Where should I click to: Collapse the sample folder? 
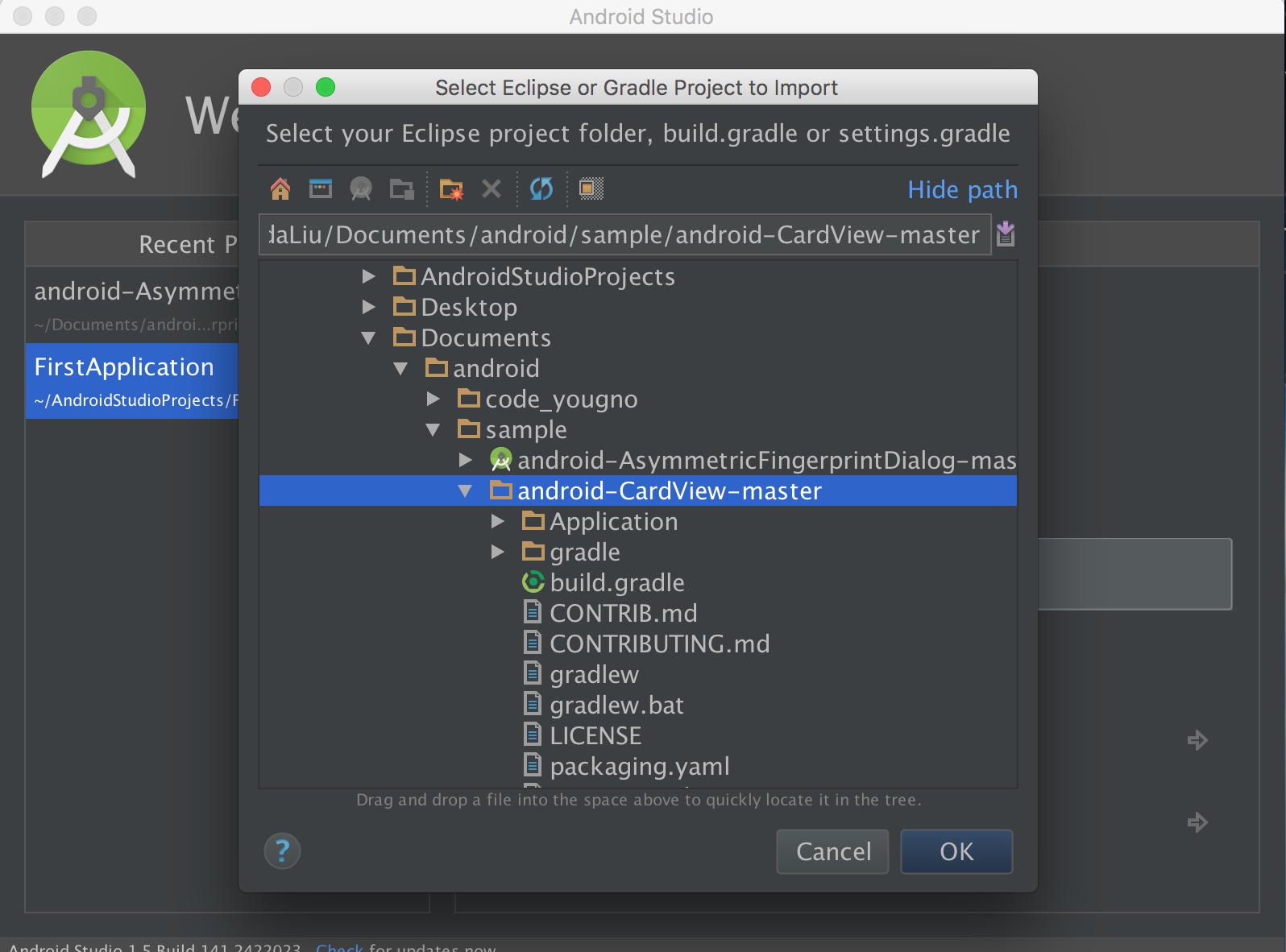click(434, 429)
